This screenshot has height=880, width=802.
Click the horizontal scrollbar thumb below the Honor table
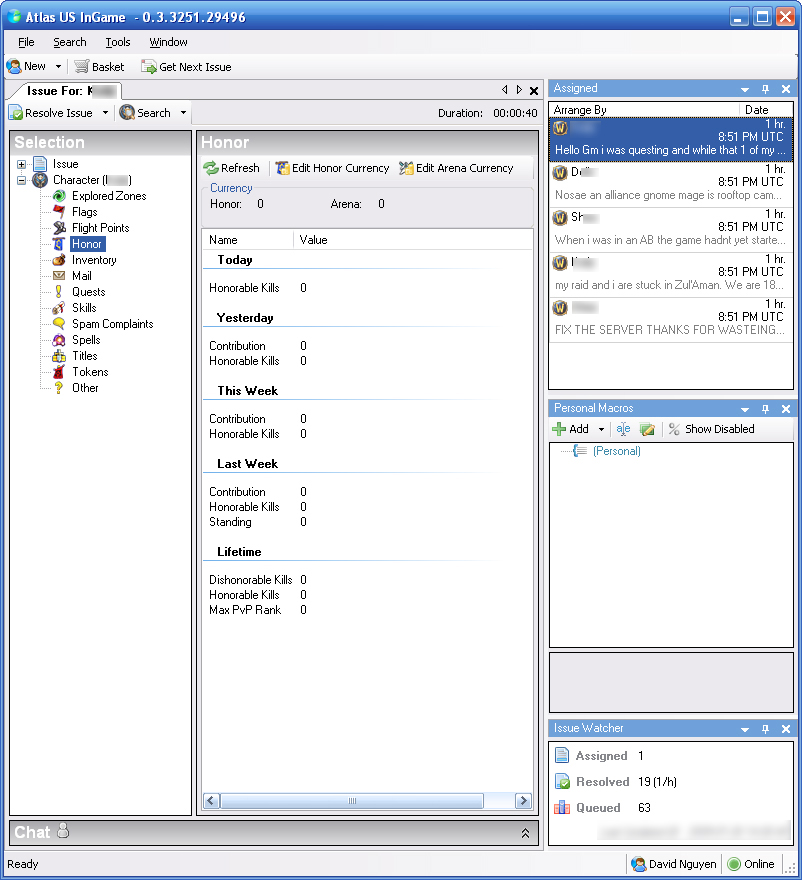352,801
